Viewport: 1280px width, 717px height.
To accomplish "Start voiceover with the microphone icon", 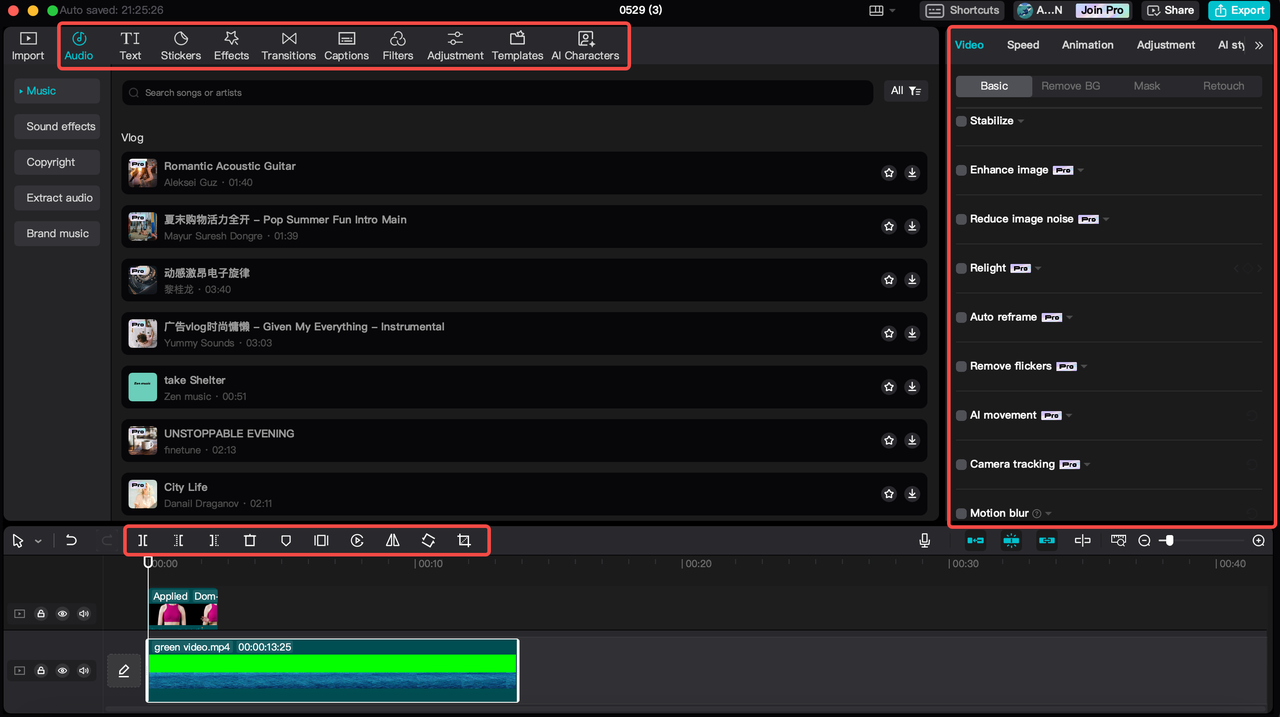I will tap(924, 540).
